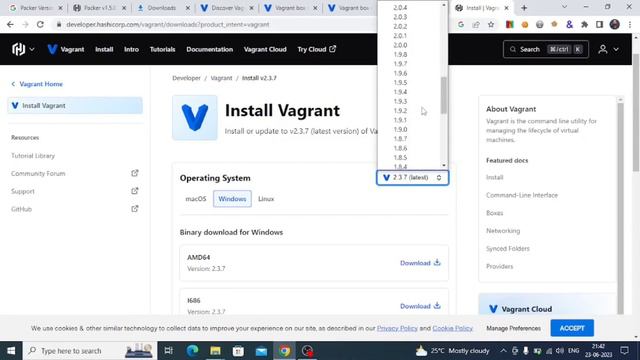Open the Support link

click(x=23, y=191)
